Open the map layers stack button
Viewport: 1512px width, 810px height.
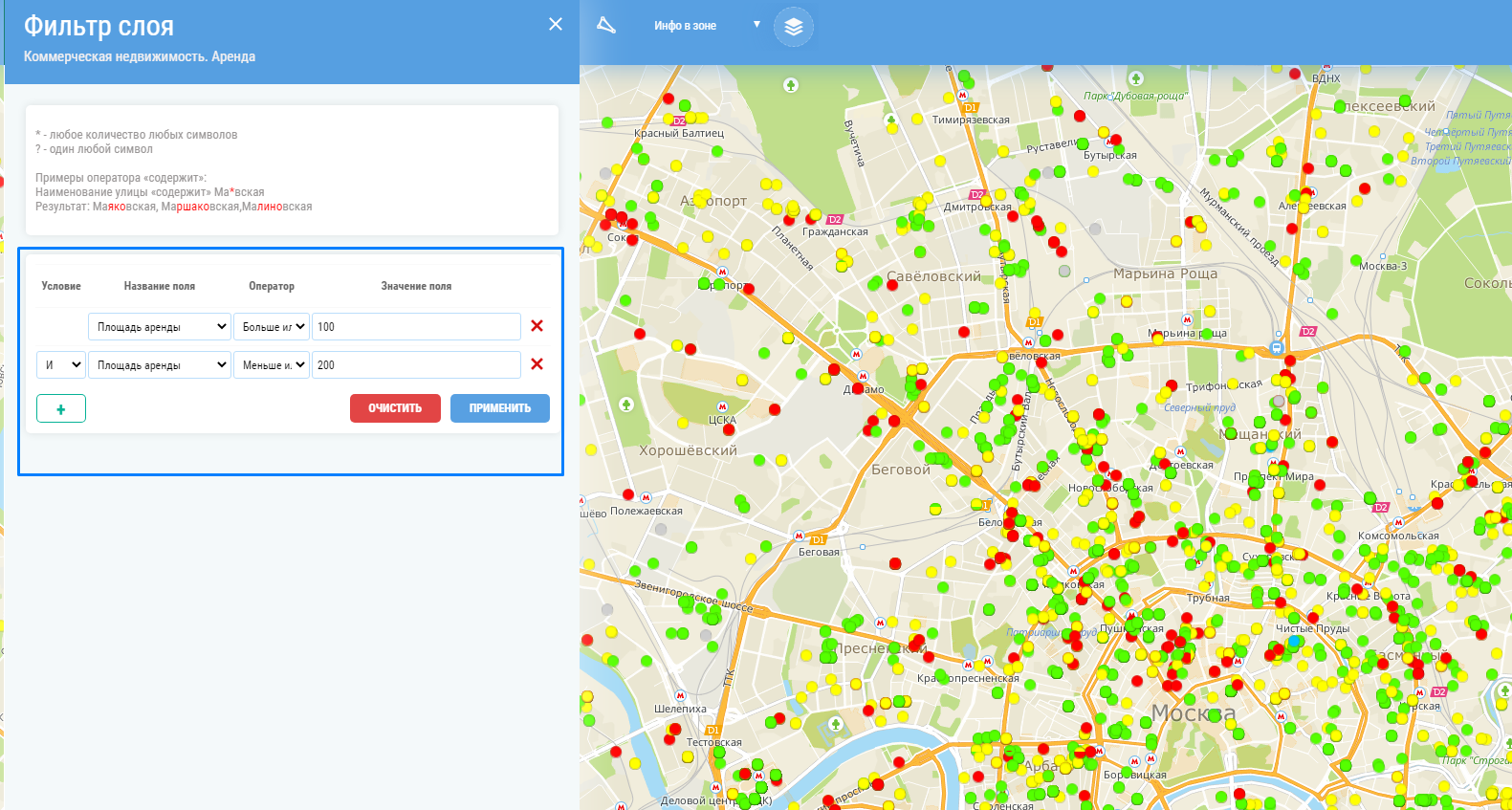point(794,27)
